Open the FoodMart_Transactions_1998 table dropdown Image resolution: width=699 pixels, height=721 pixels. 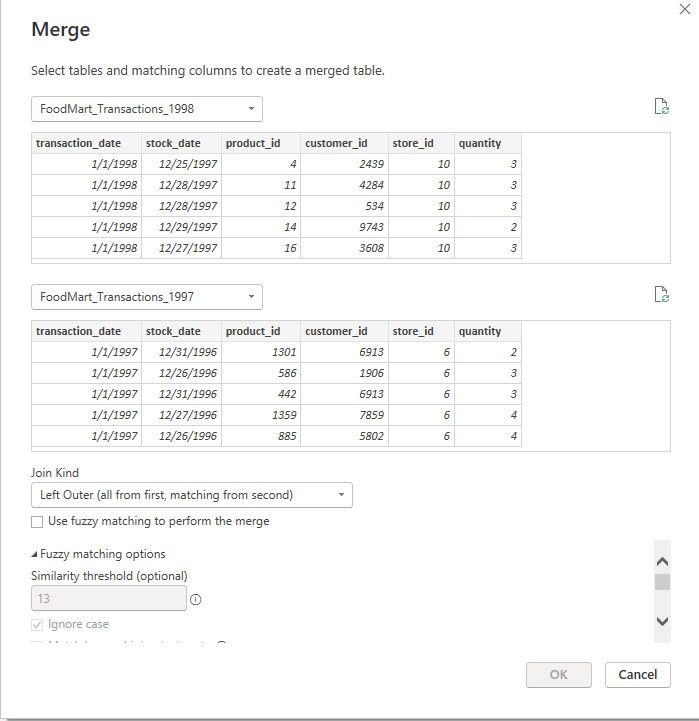click(x=147, y=109)
